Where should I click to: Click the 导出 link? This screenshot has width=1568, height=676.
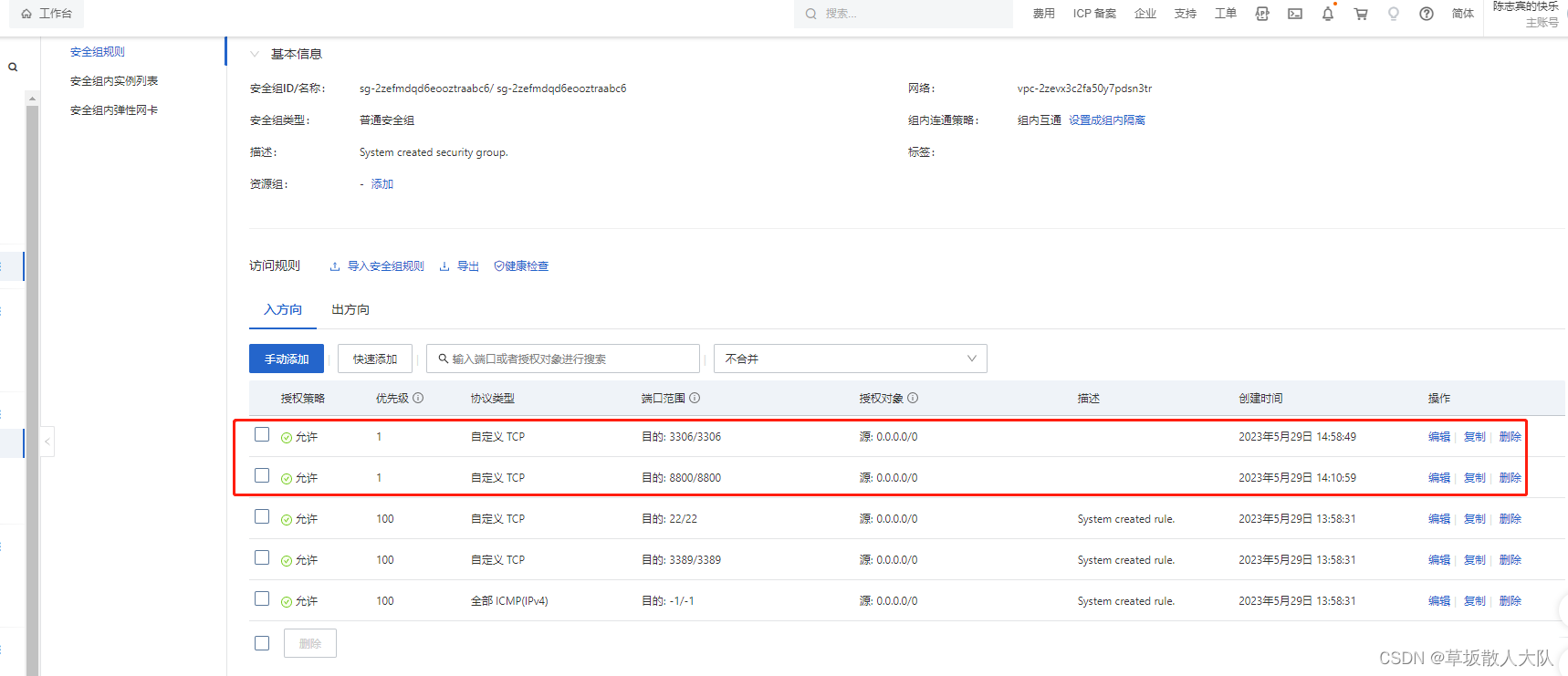pos(459,266)
